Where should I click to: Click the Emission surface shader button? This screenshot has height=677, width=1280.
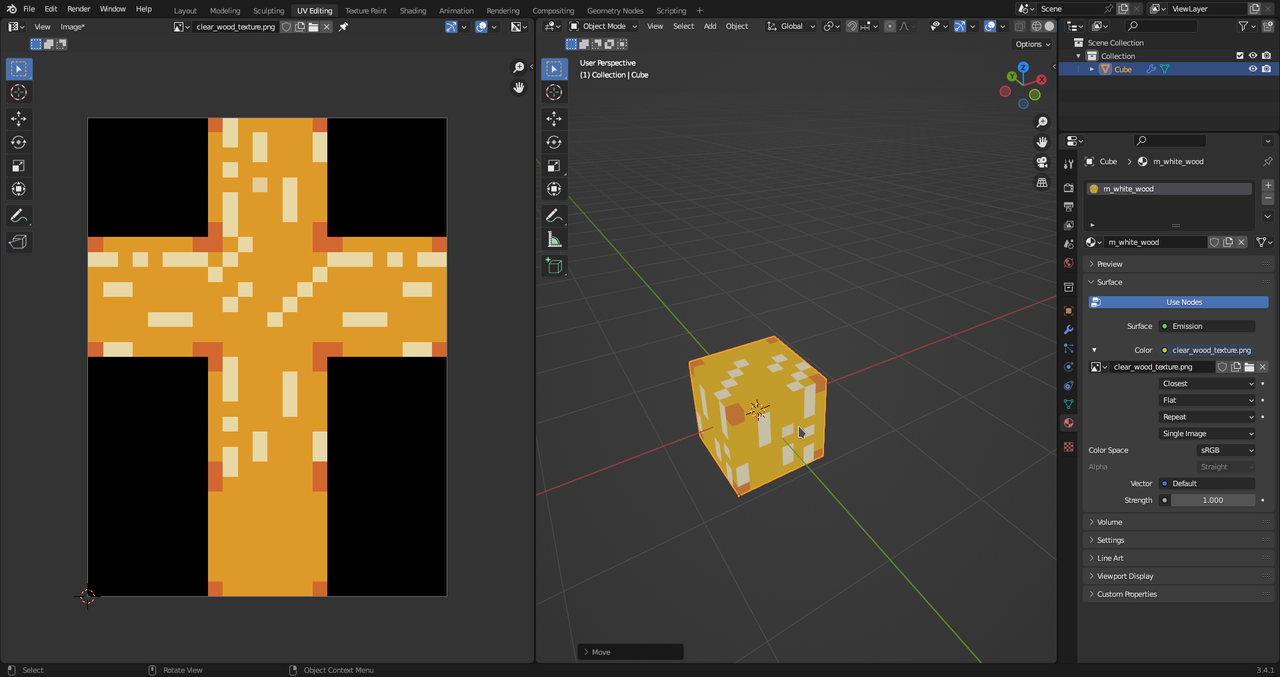pyautogui.click(x=1207, y=326)
